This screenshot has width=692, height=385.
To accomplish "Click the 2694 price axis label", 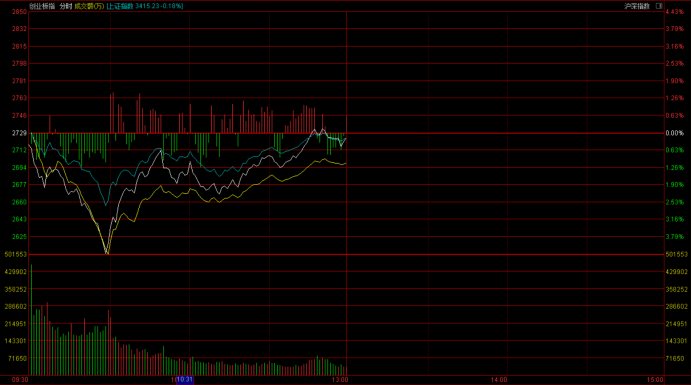I will (x=19, y=168).
